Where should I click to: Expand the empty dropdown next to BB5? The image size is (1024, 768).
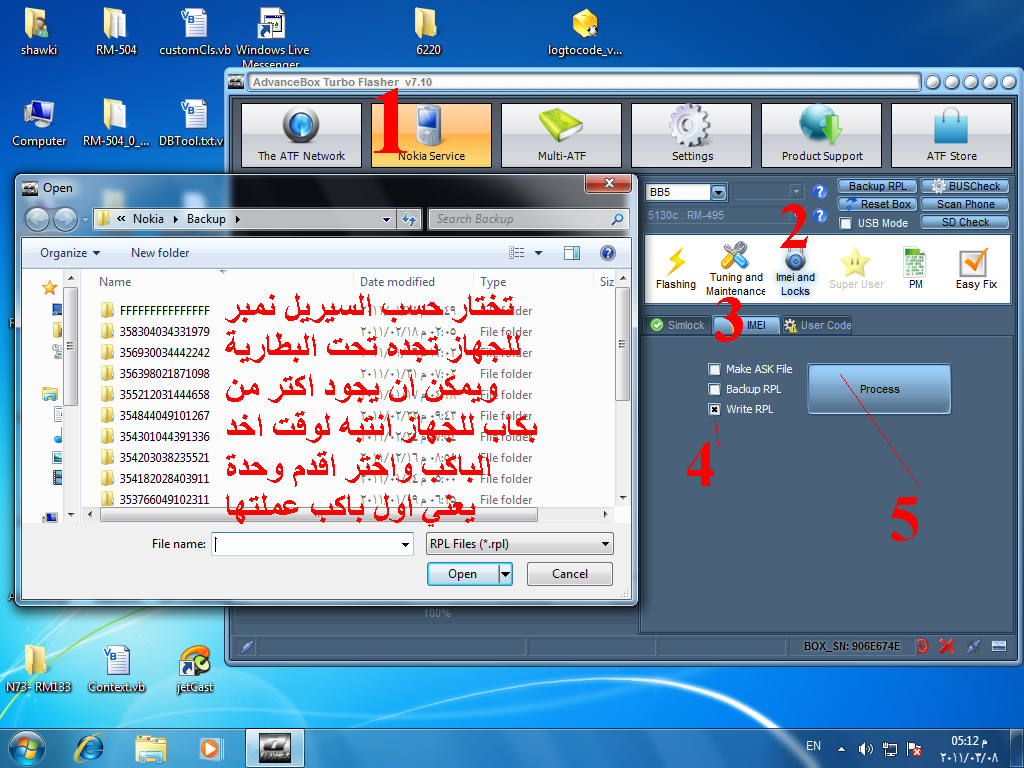coord(795,191)
